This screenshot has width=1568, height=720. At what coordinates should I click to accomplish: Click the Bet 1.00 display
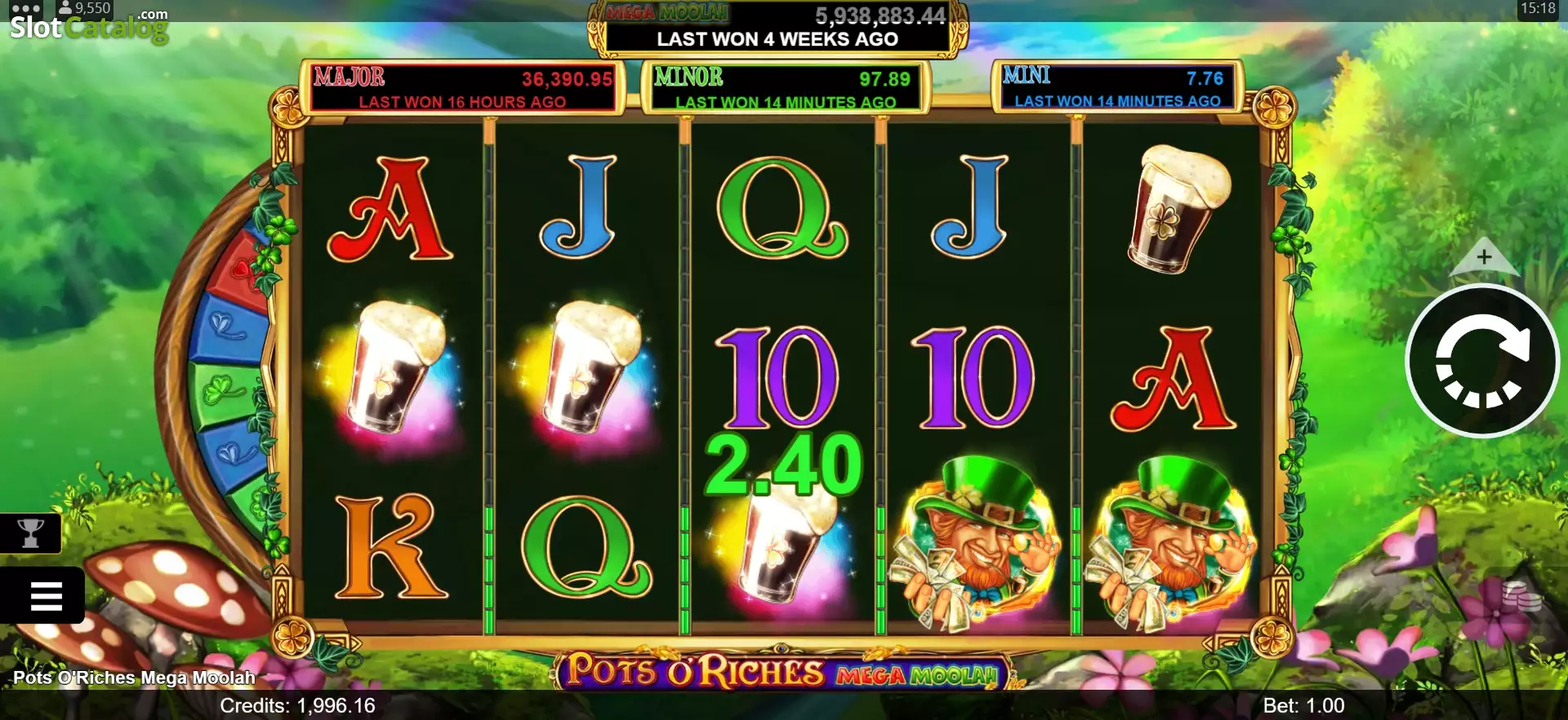1303,705
